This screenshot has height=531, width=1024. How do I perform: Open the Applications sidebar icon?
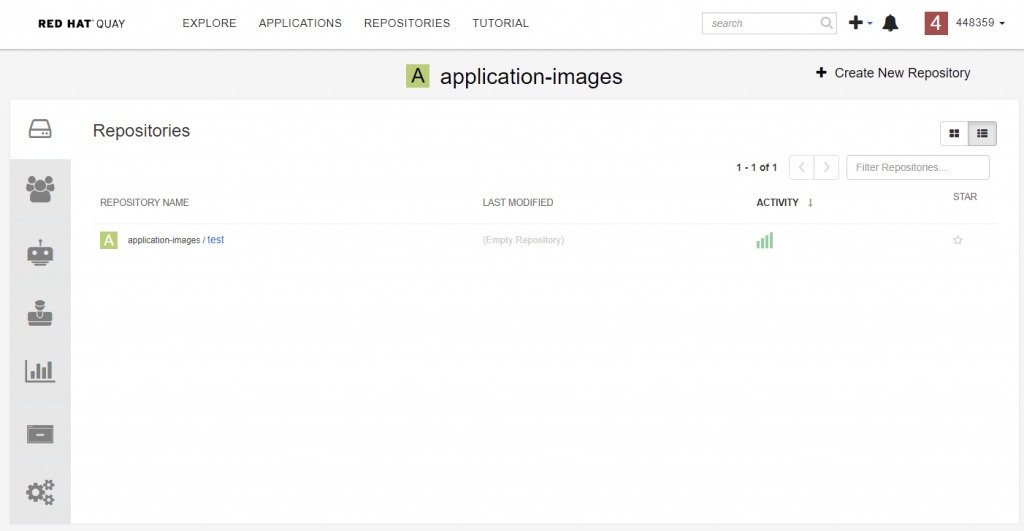(x=40, y=434)
